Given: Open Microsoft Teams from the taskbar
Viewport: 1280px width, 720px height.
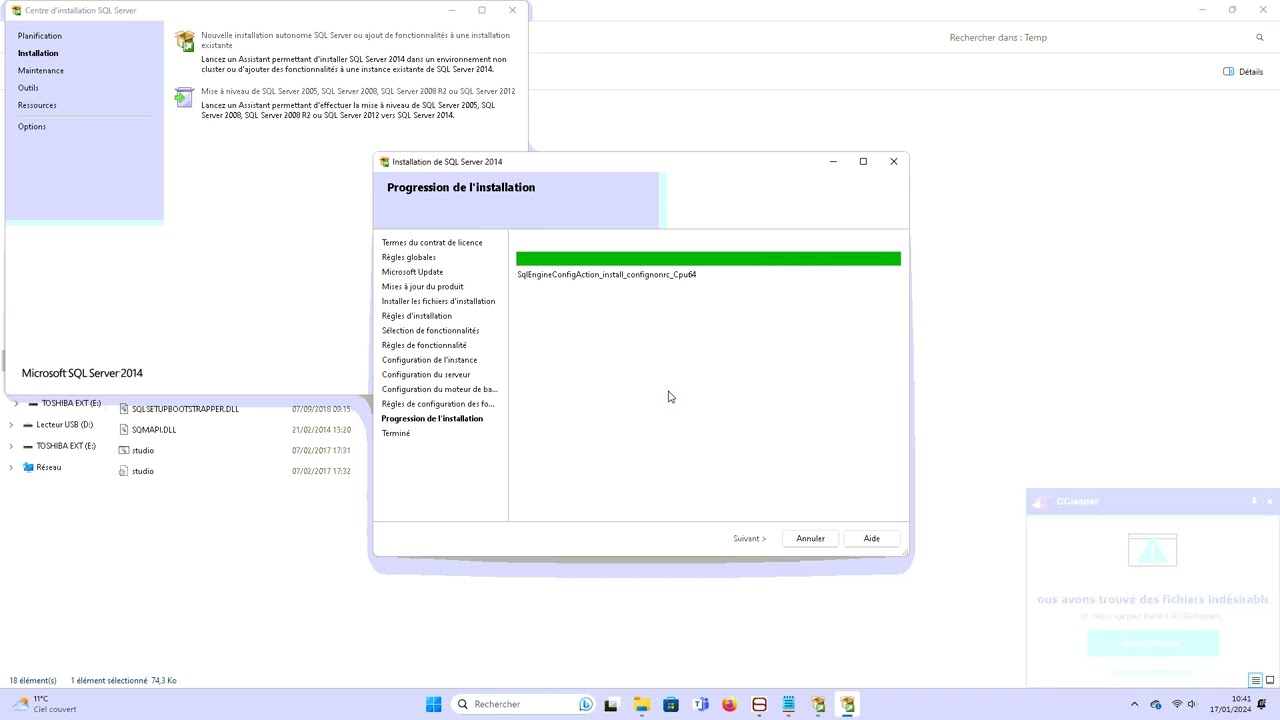Looking at the screenshot, I should [x=700, y=705].
